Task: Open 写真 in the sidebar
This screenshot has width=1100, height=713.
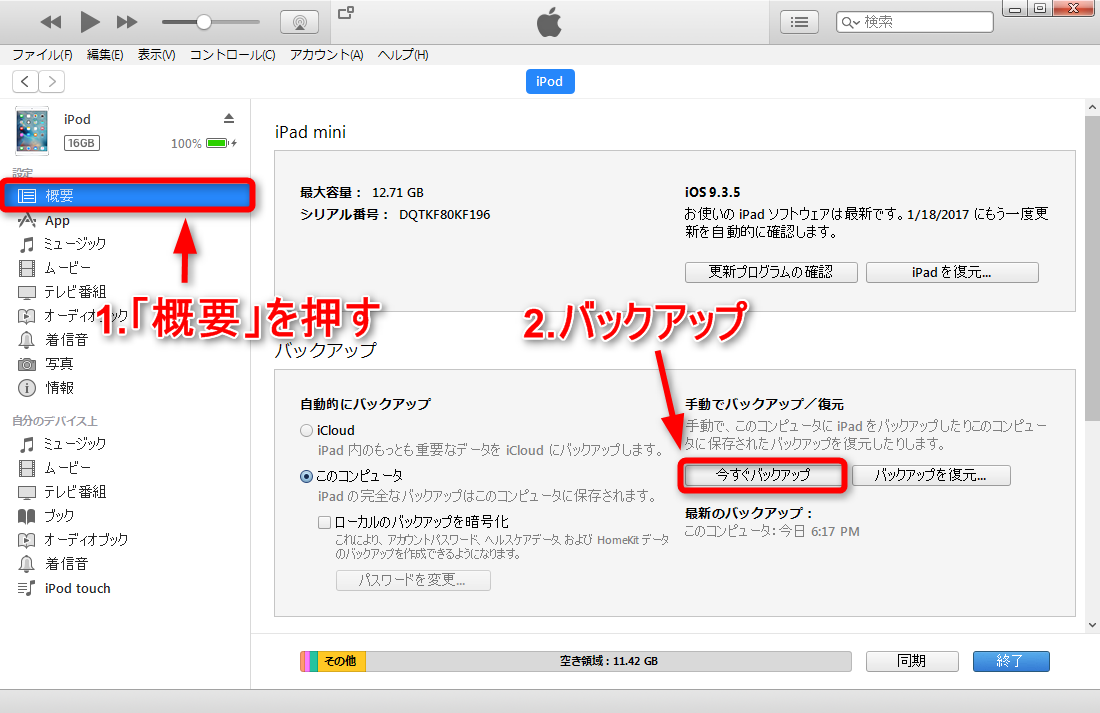Action: 59,364
